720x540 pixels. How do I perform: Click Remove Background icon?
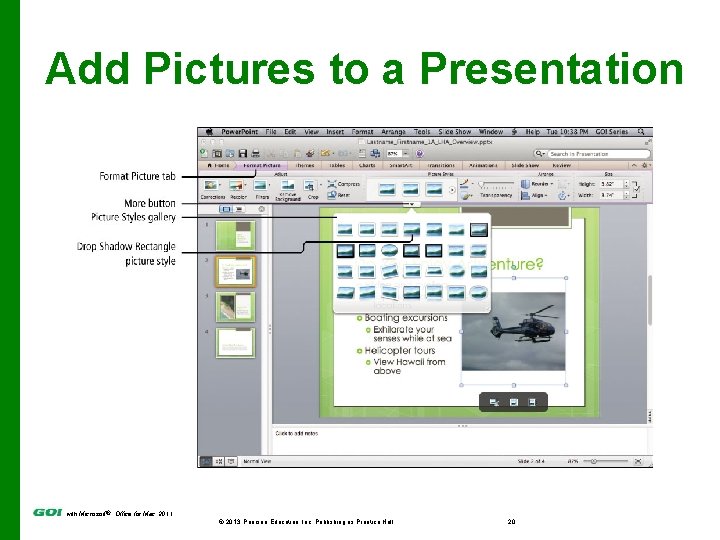[288, 186]
